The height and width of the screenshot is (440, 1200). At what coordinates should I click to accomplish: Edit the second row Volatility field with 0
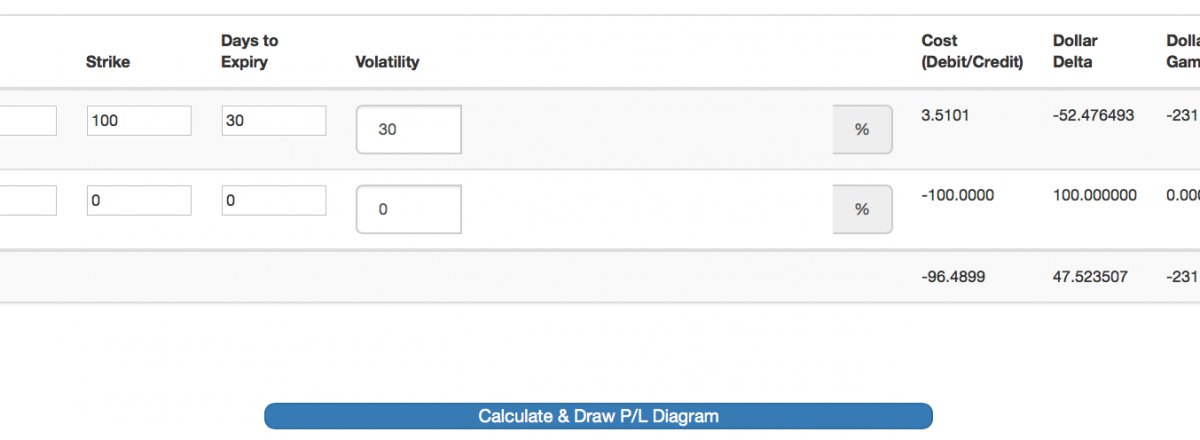(408, 210)
